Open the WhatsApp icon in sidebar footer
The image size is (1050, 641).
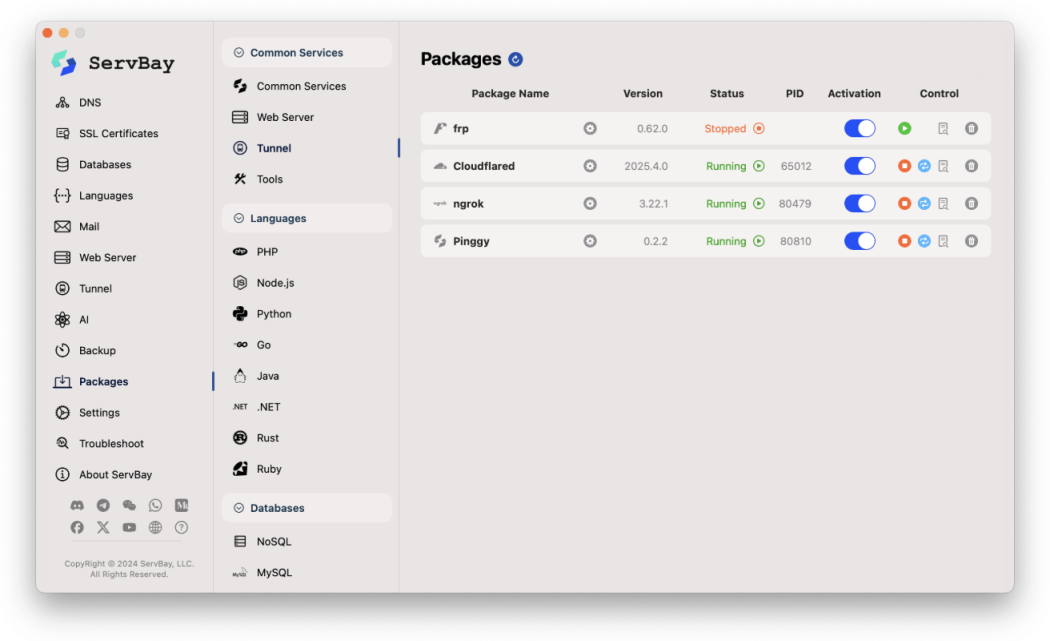click(155, 505)
